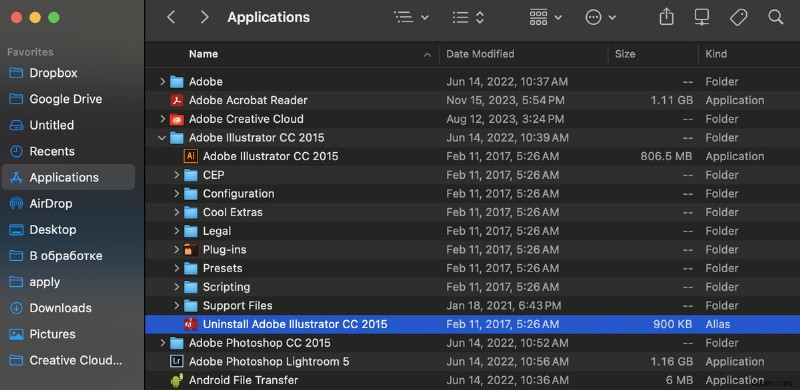The height and width of the screenshot is (390, 800).
Task: Click the Android File Transfer icon
Action: point(177,380)
